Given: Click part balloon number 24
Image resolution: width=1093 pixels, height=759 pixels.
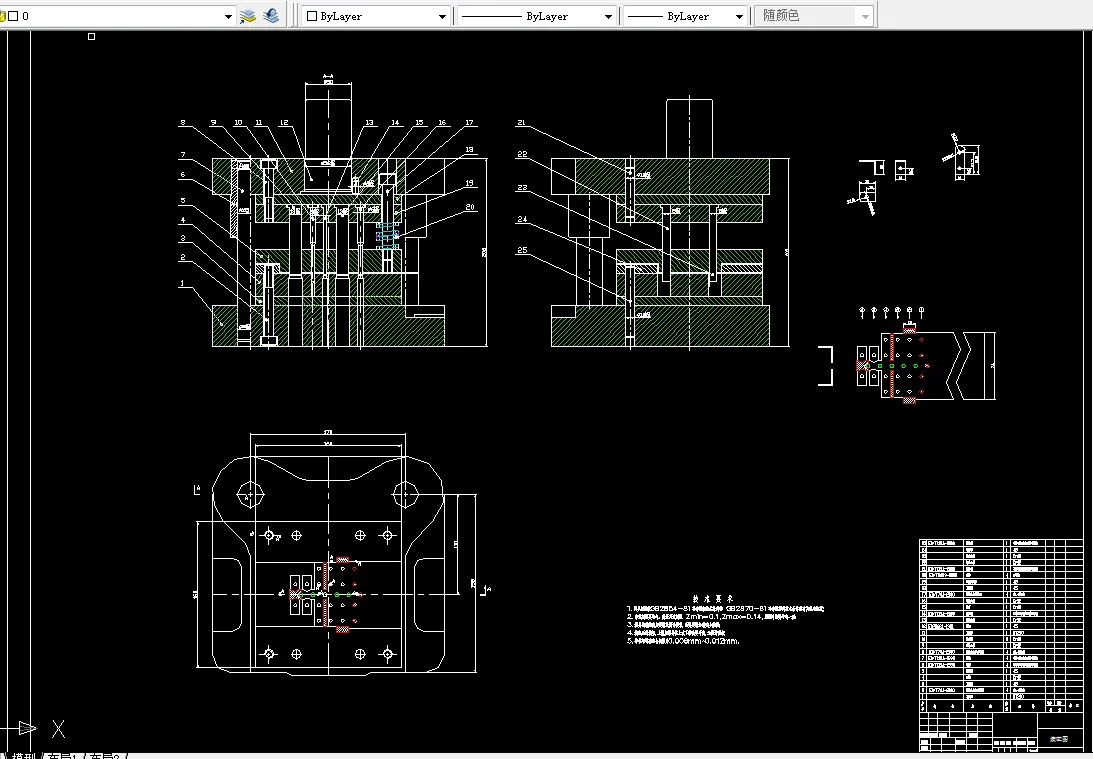Looking at the screenshot, I should (522, 219).
